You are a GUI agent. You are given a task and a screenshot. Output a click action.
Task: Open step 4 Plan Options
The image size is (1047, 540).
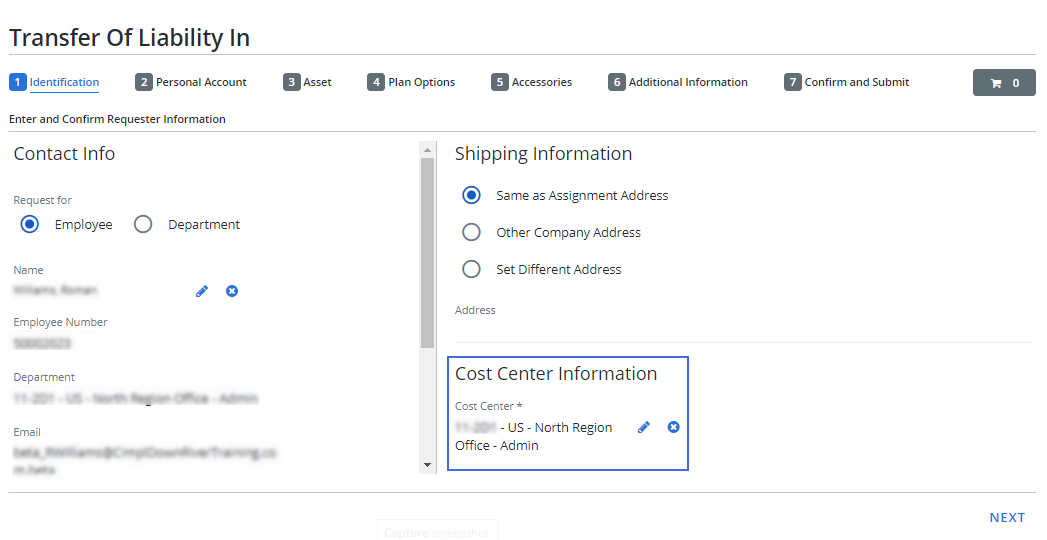(411, 82)
